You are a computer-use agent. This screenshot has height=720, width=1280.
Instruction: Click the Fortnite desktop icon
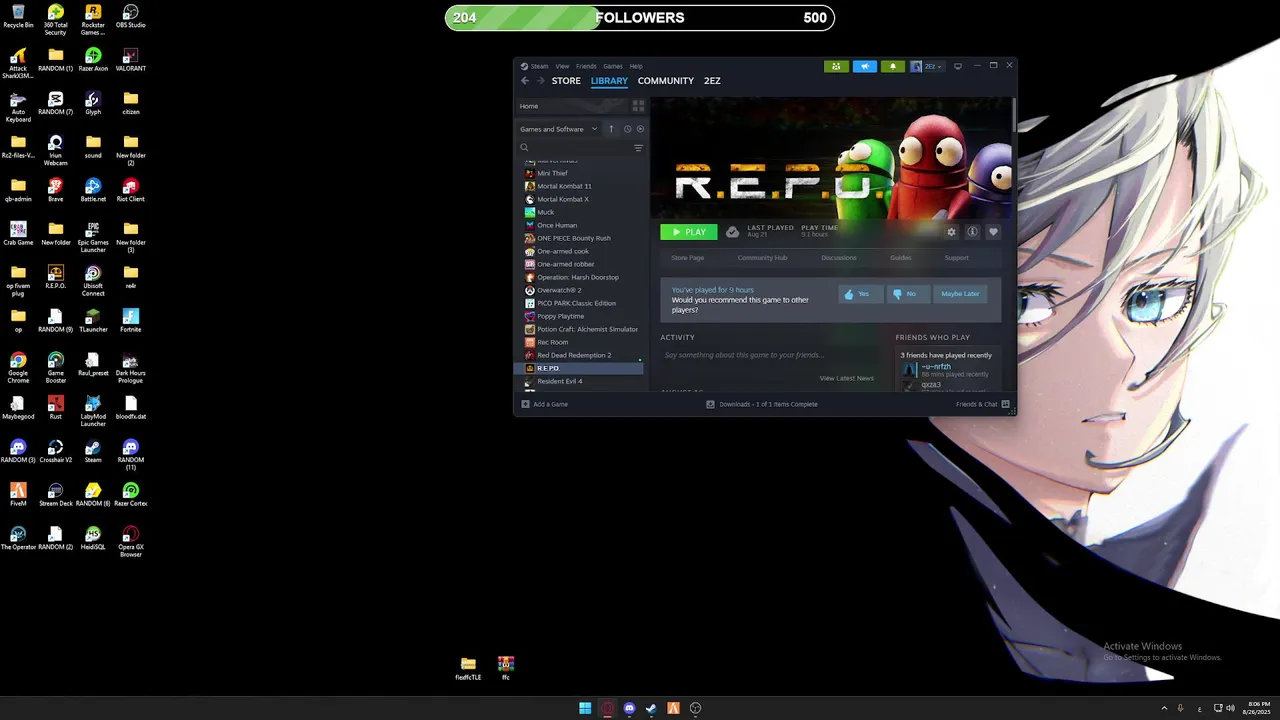tap(130, 320)
